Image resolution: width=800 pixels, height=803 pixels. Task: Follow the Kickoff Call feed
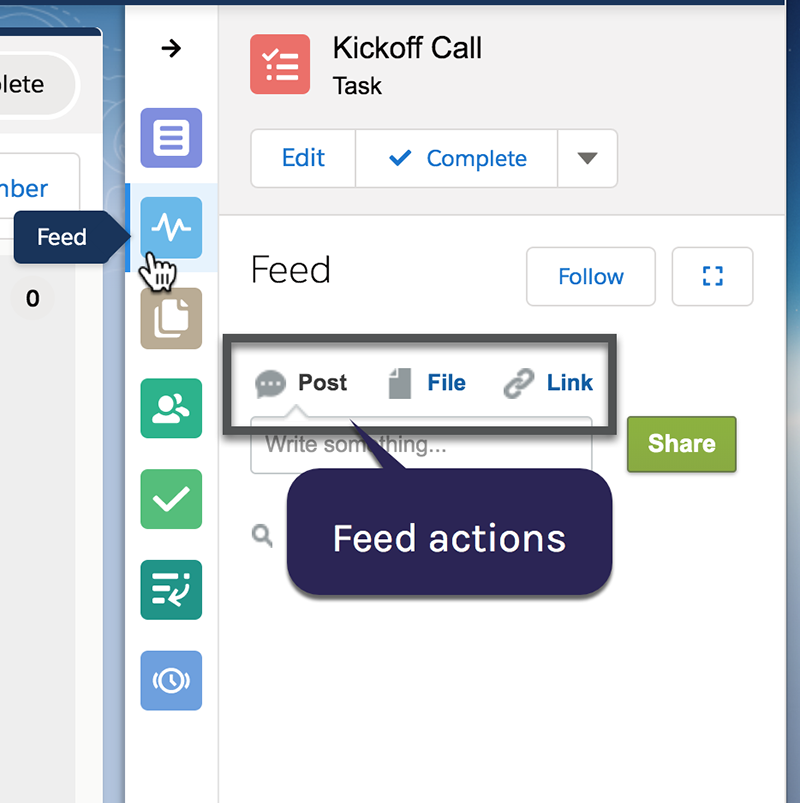click(x=590, y=276)
